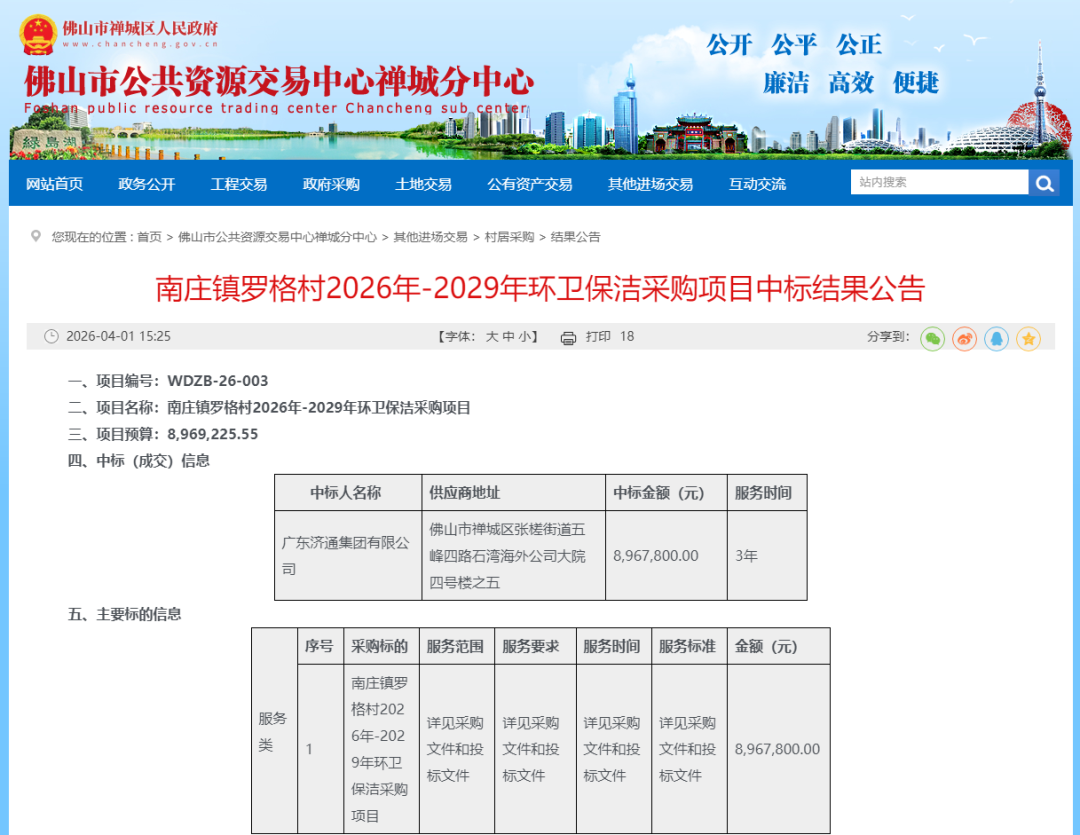
Task: Select 小 to shrink article text
Action: tap(524, 337)
